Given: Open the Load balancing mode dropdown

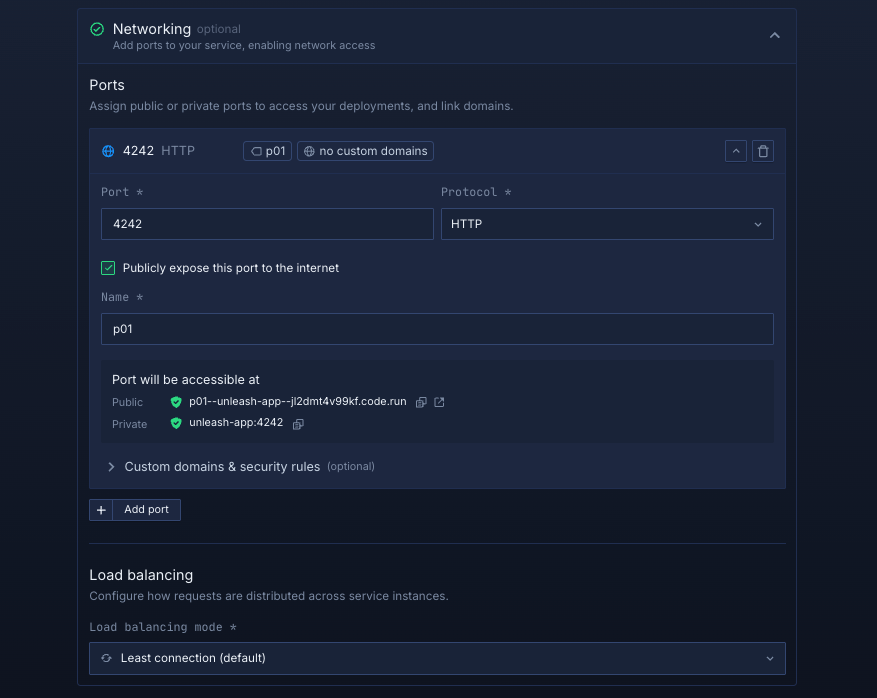Looking at the screenshot, I should (437, 658).
